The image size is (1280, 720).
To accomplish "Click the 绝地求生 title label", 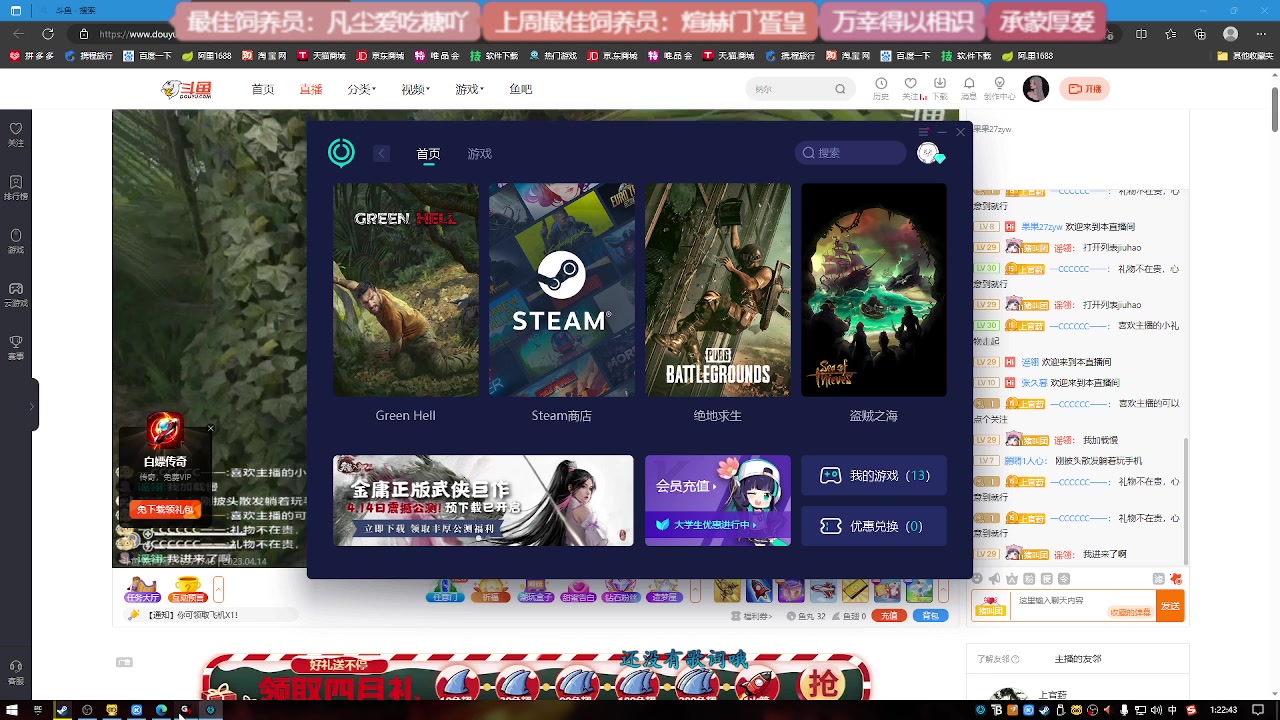I will (x=717, y=415).
